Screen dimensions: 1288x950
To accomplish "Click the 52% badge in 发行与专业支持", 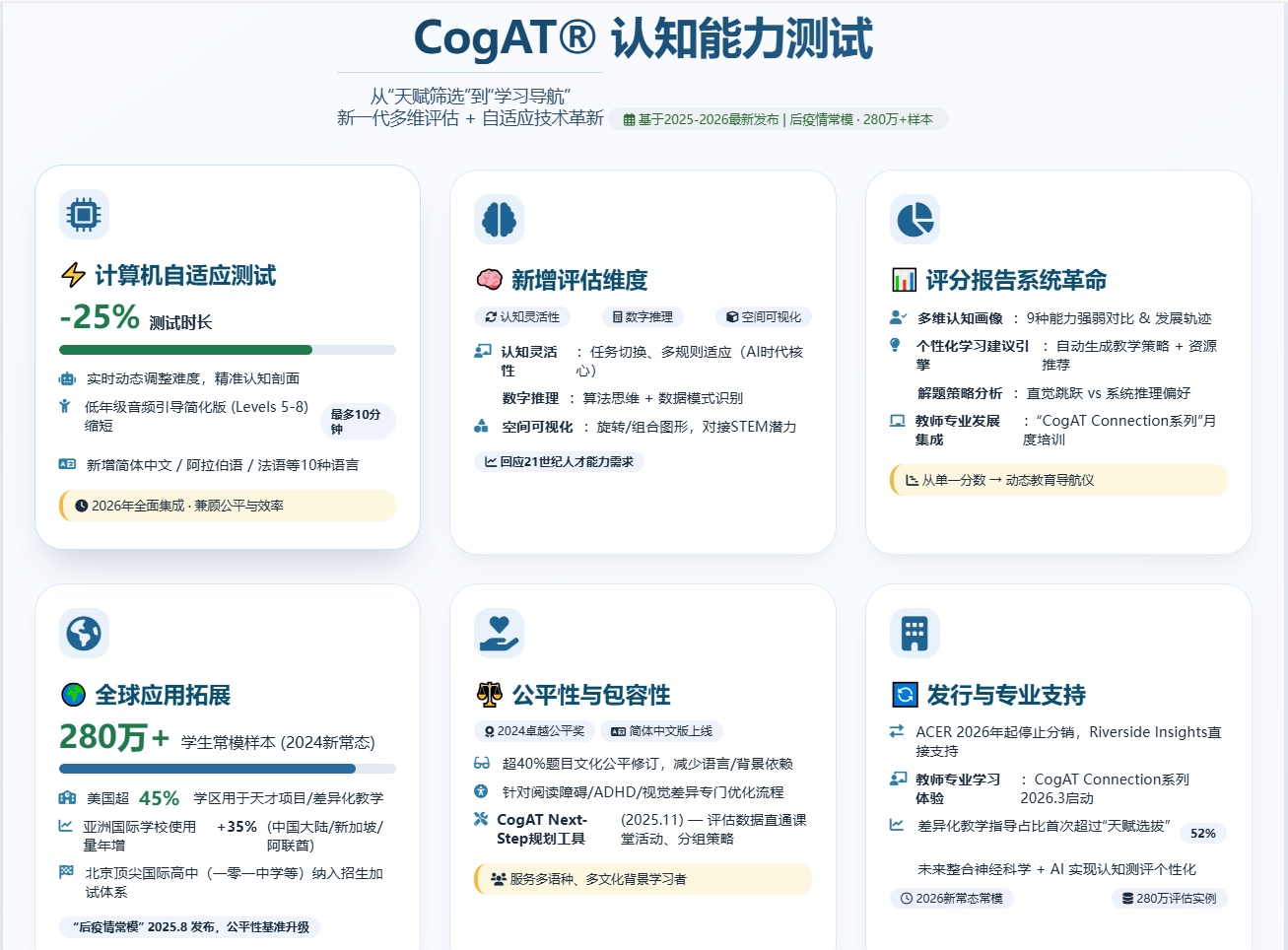I will pos(1202,834).
